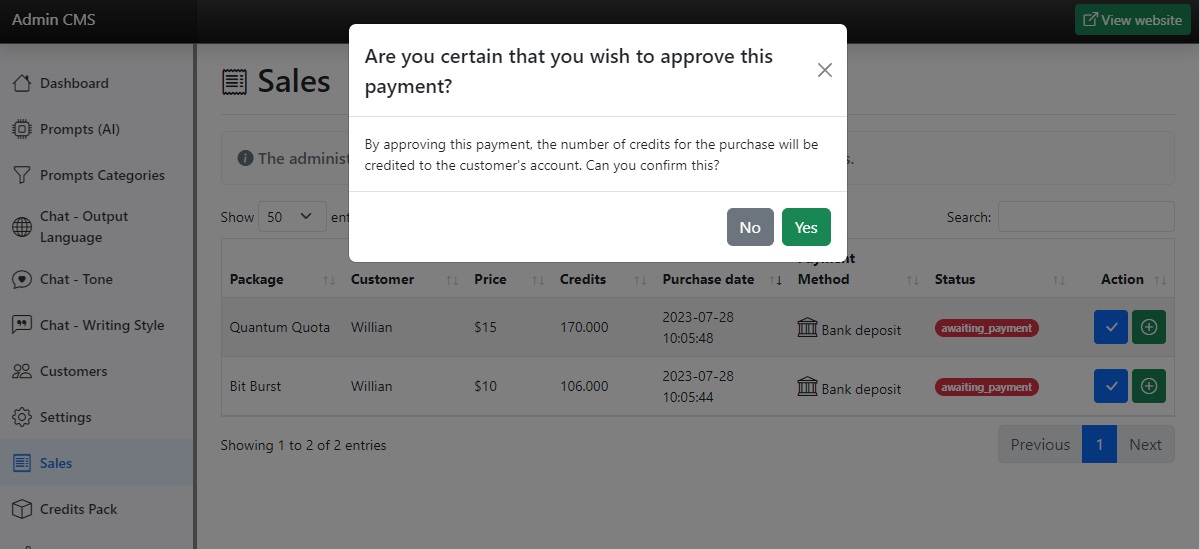Select the Sales sidebar menu item
The width and height of the screenshot is (1200, 549).
coord(56,463)
